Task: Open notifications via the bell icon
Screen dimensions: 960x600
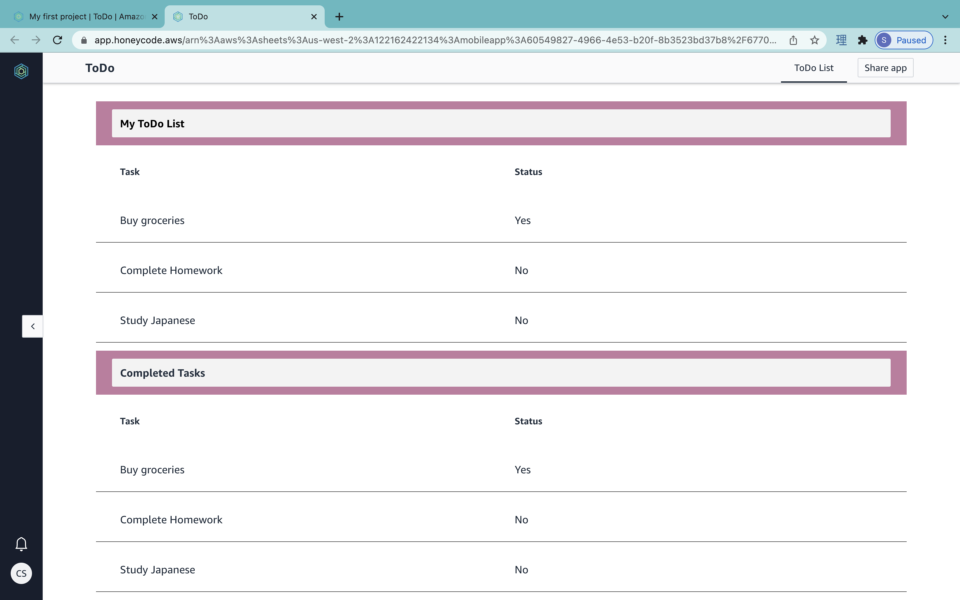Action: tap(20, 543)
